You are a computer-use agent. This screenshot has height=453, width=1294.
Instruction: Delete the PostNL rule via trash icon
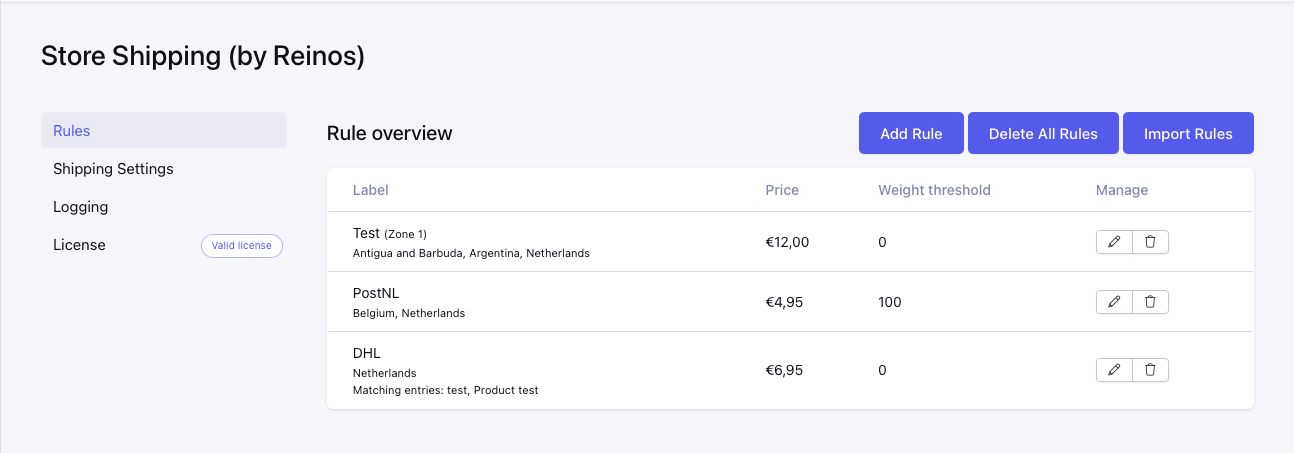tap(1150, 301)
